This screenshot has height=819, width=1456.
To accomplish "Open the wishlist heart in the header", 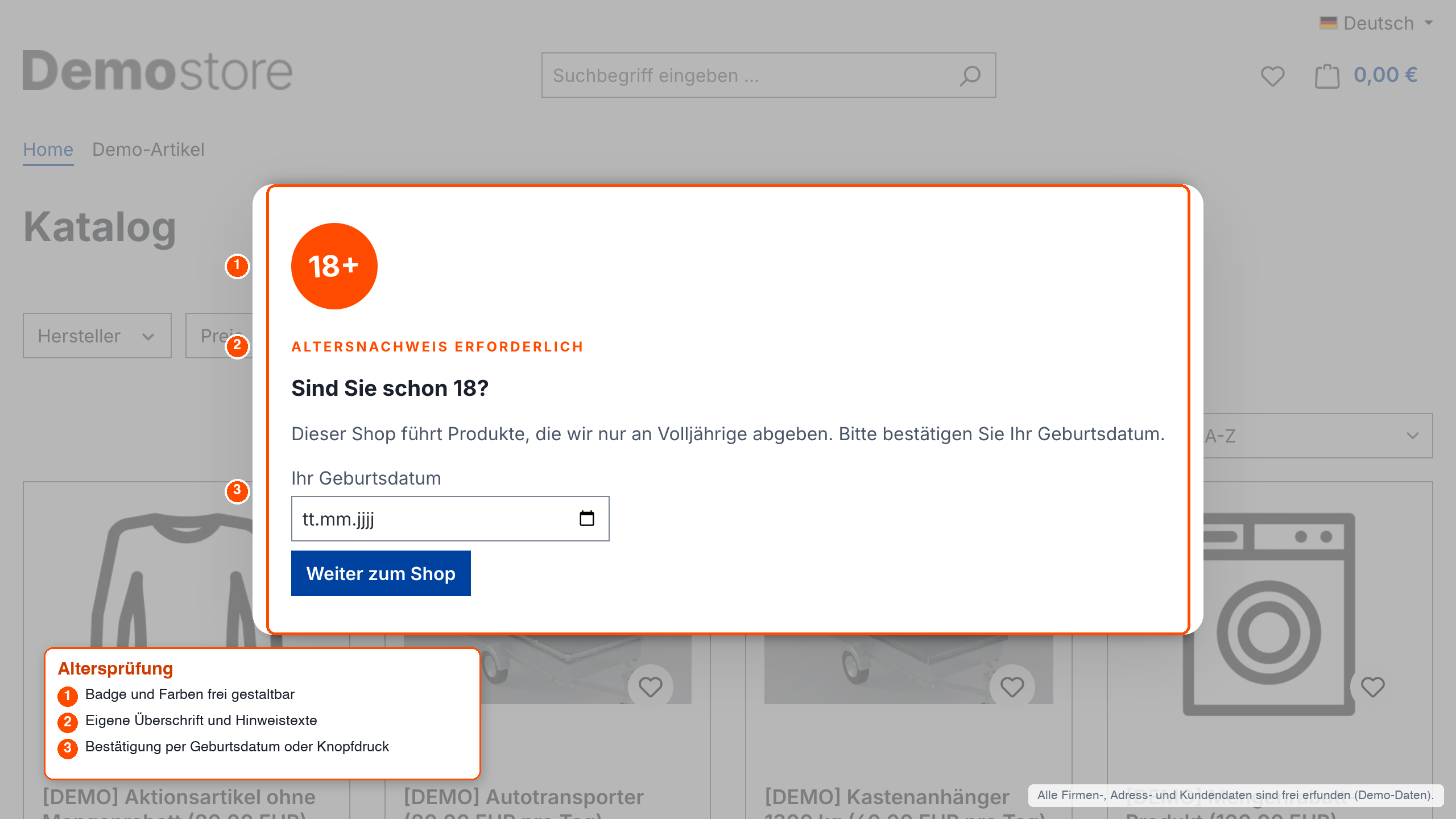I will 1272,76.
